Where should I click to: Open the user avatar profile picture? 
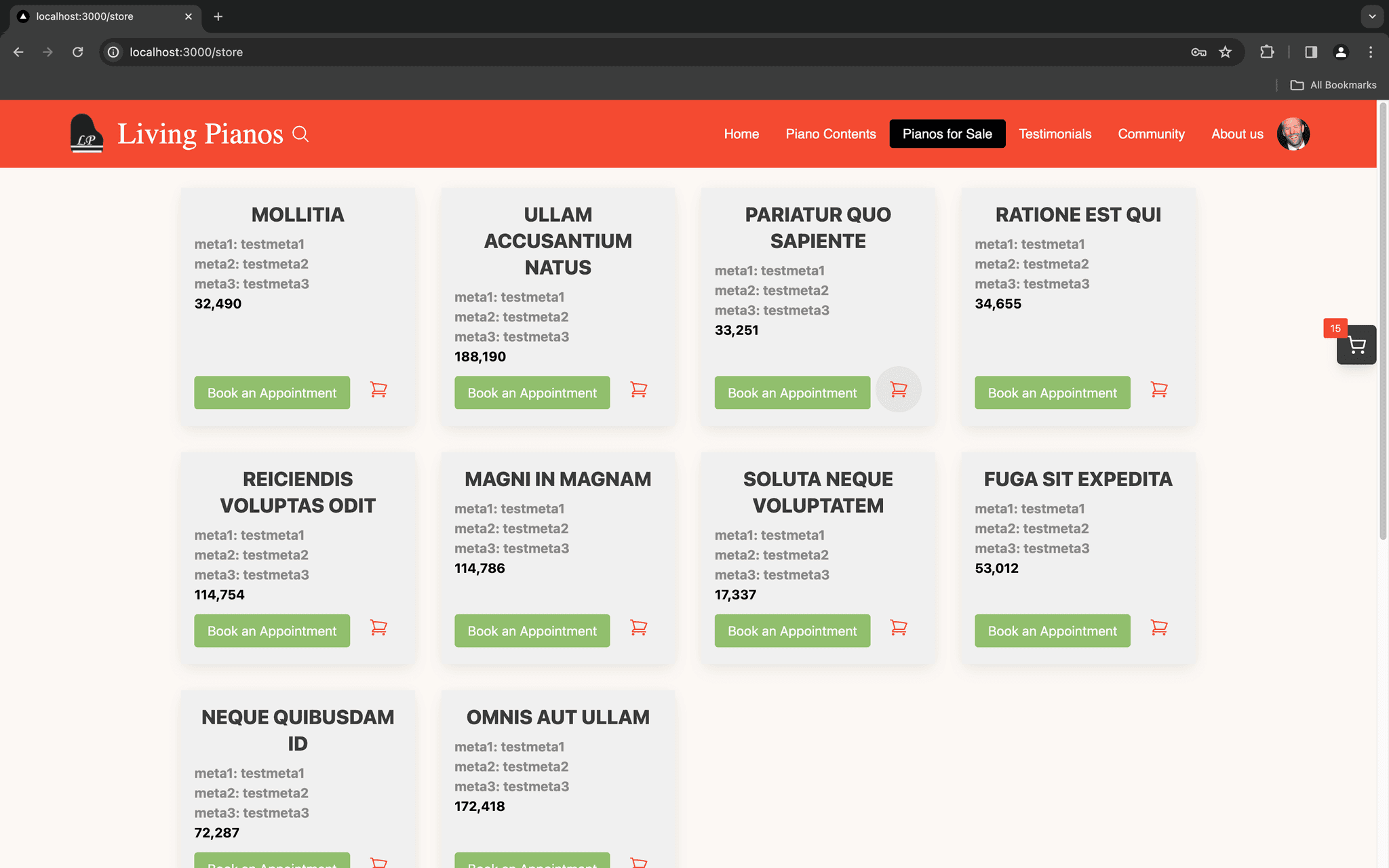(1293, 134)
